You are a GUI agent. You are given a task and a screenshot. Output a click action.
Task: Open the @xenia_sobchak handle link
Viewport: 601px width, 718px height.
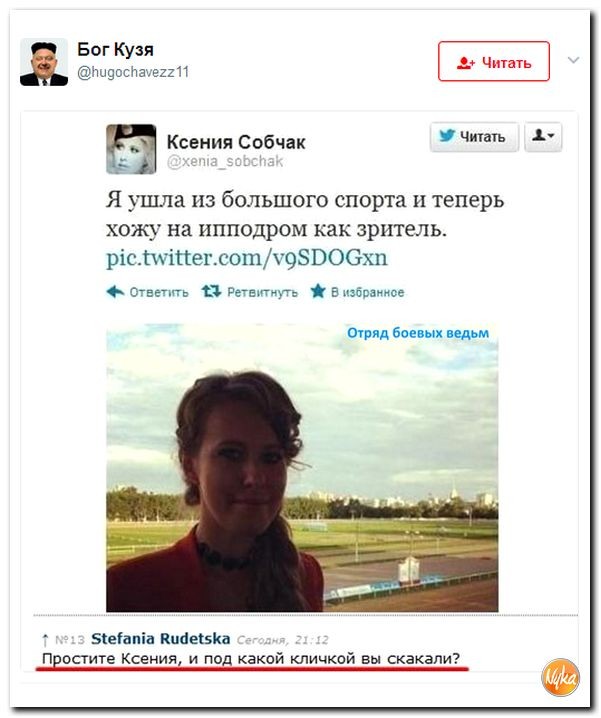225,162
